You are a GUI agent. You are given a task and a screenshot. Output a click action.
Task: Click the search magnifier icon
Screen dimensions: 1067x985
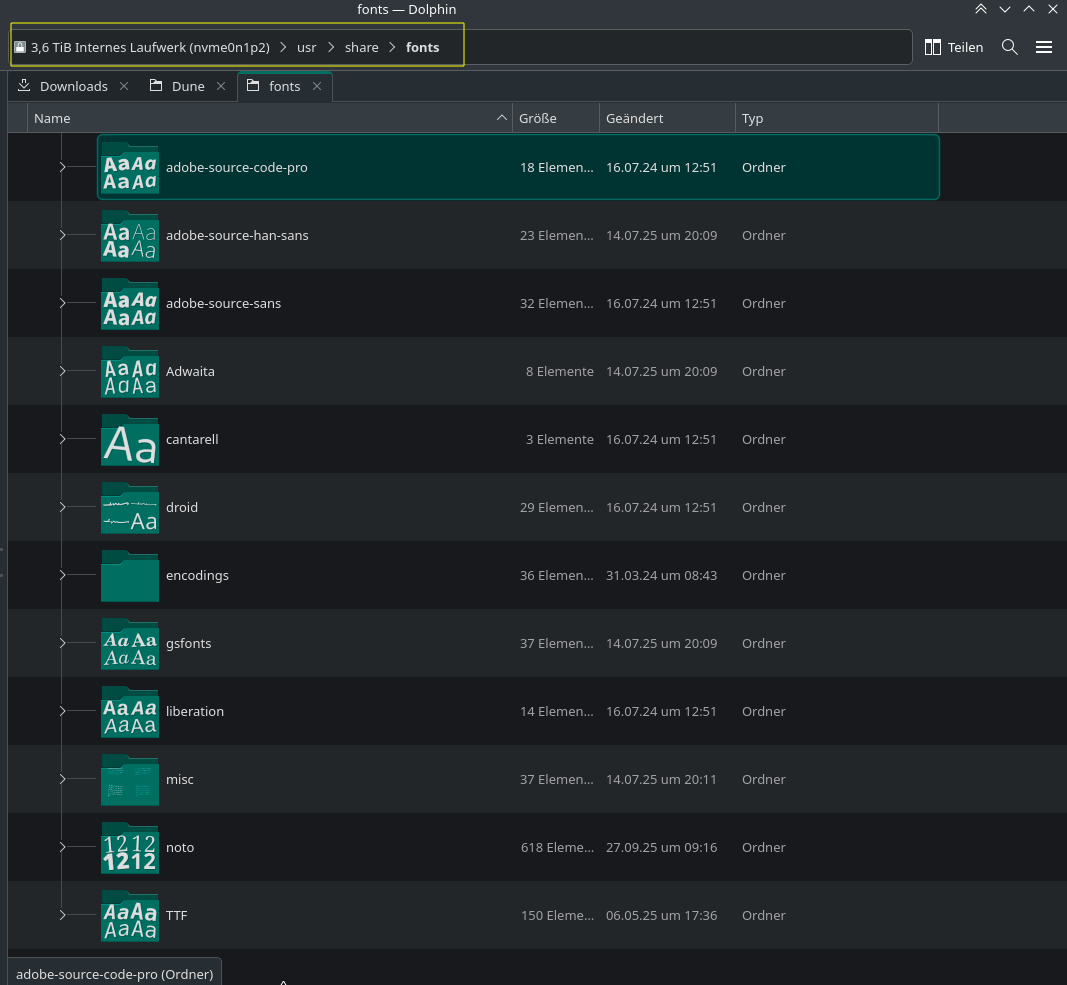pyautogui.click(x=1010, y=47)
